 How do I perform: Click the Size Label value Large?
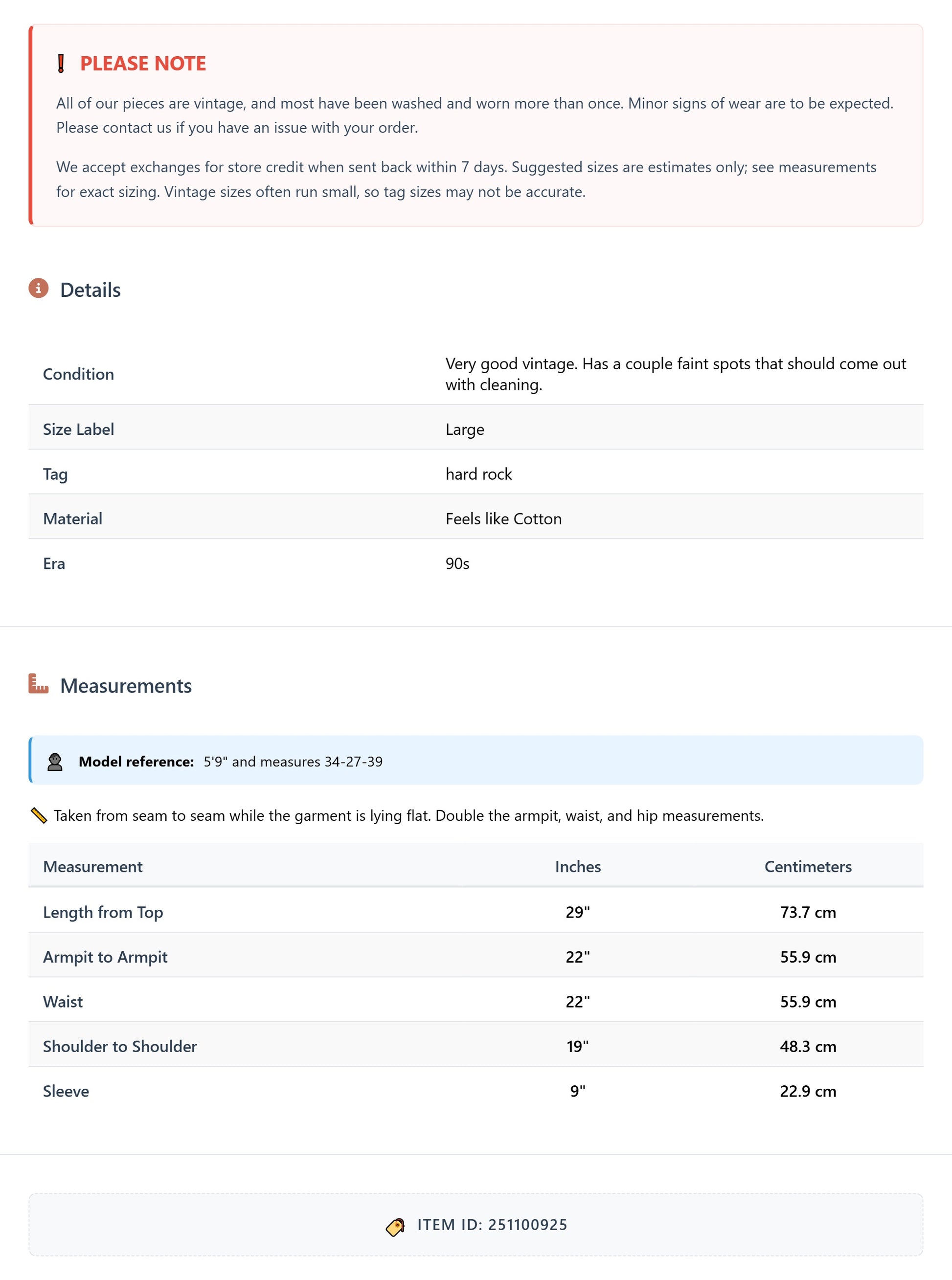464,430
